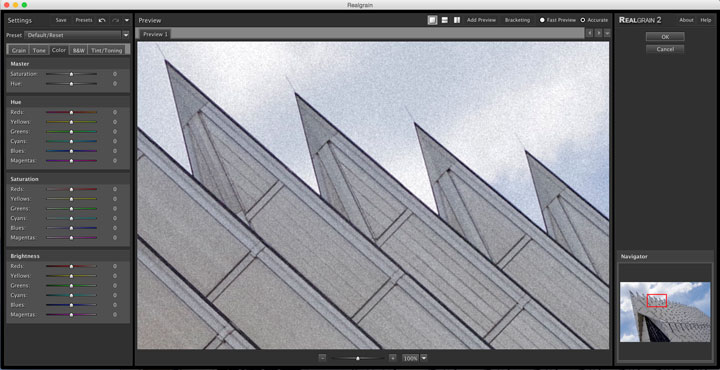Go to next preview tab arrow

[x=598, y=33]
